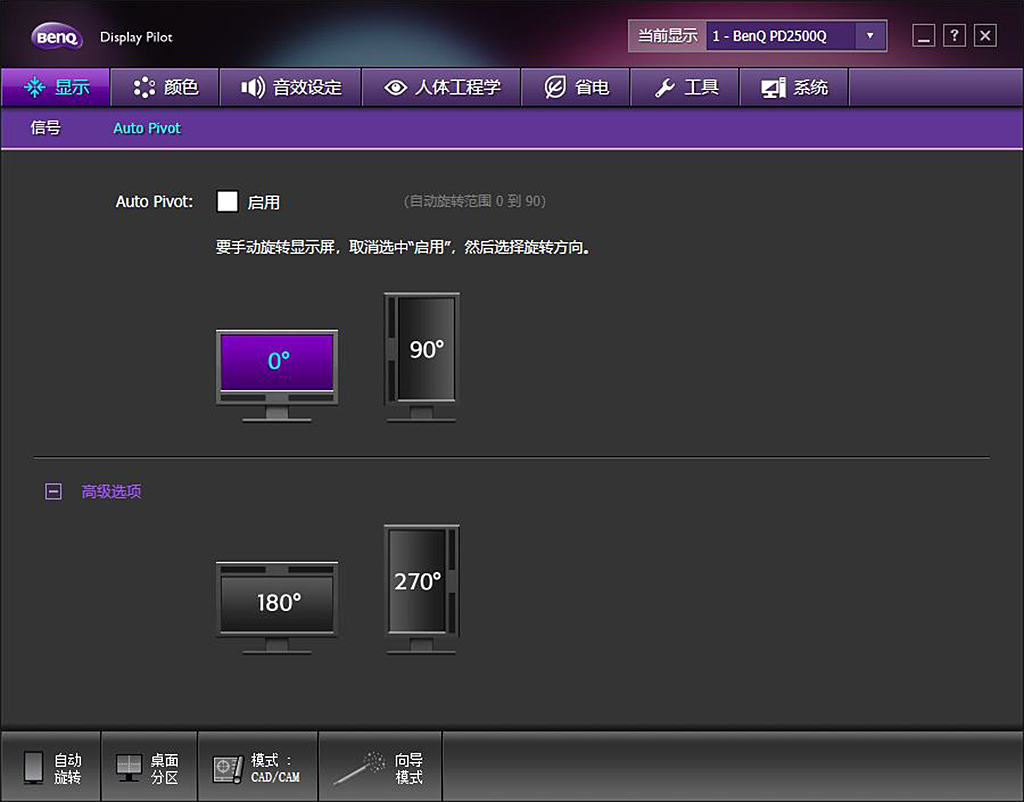Switch to the 颜色 (Color) tab
The height and width of the screenshot is (802, 1024).
tap(165, 87)
